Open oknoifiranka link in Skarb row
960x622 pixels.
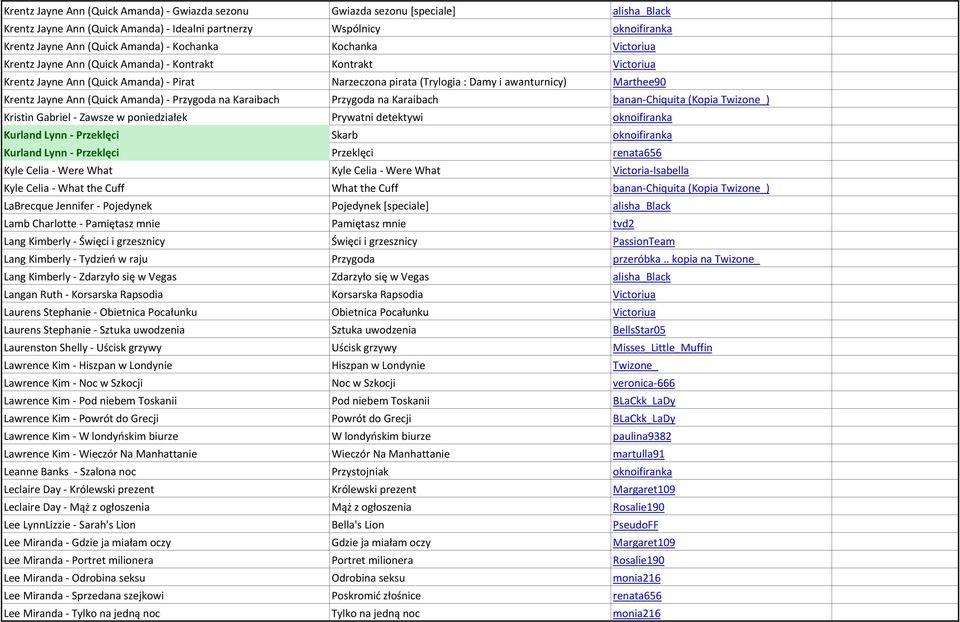(642, 135)
